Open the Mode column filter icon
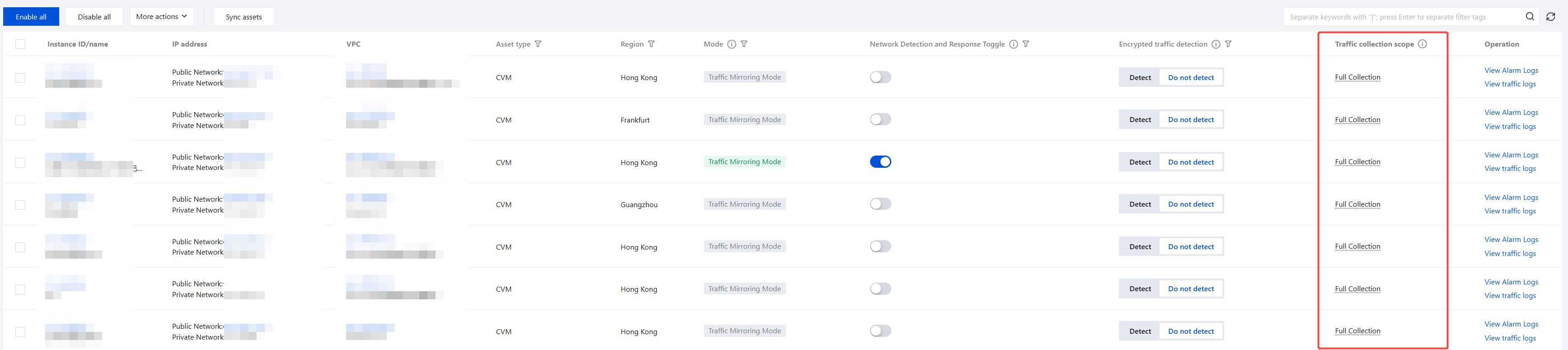Screen dimensions: 1568x350 [744, 44]
